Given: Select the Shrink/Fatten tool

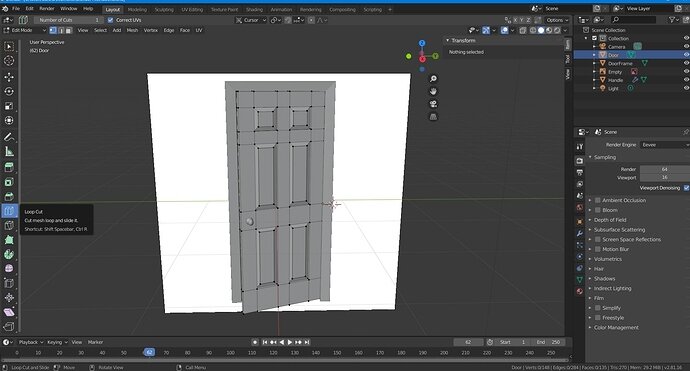Looking at the screenshot, I should [9, 298].
